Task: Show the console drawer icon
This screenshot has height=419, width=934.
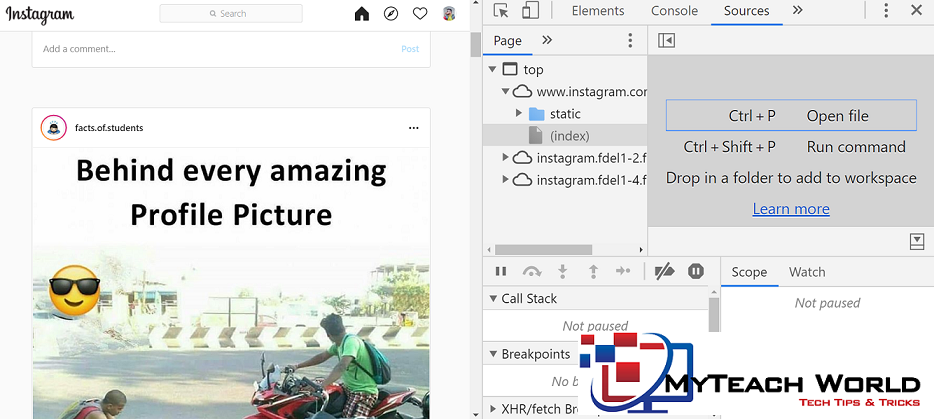Action: 917,241
